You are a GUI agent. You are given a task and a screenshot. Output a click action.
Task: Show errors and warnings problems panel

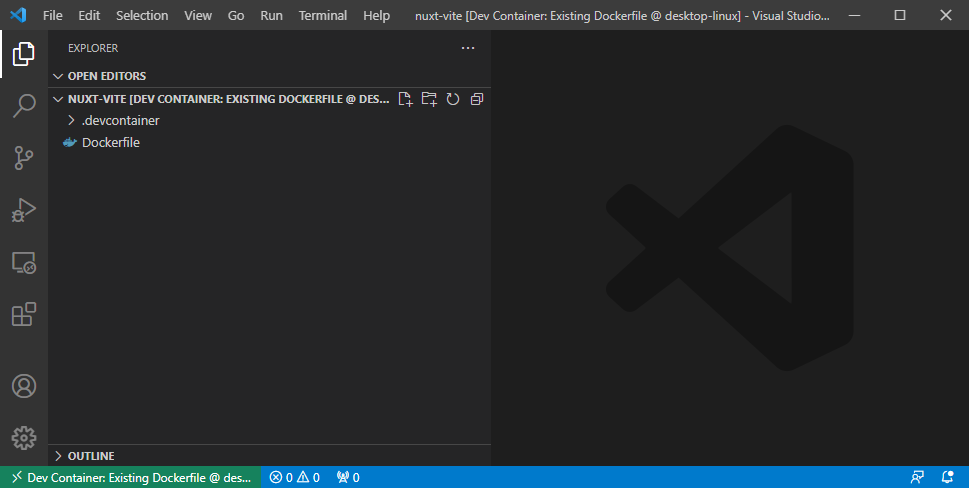[295, 477]
